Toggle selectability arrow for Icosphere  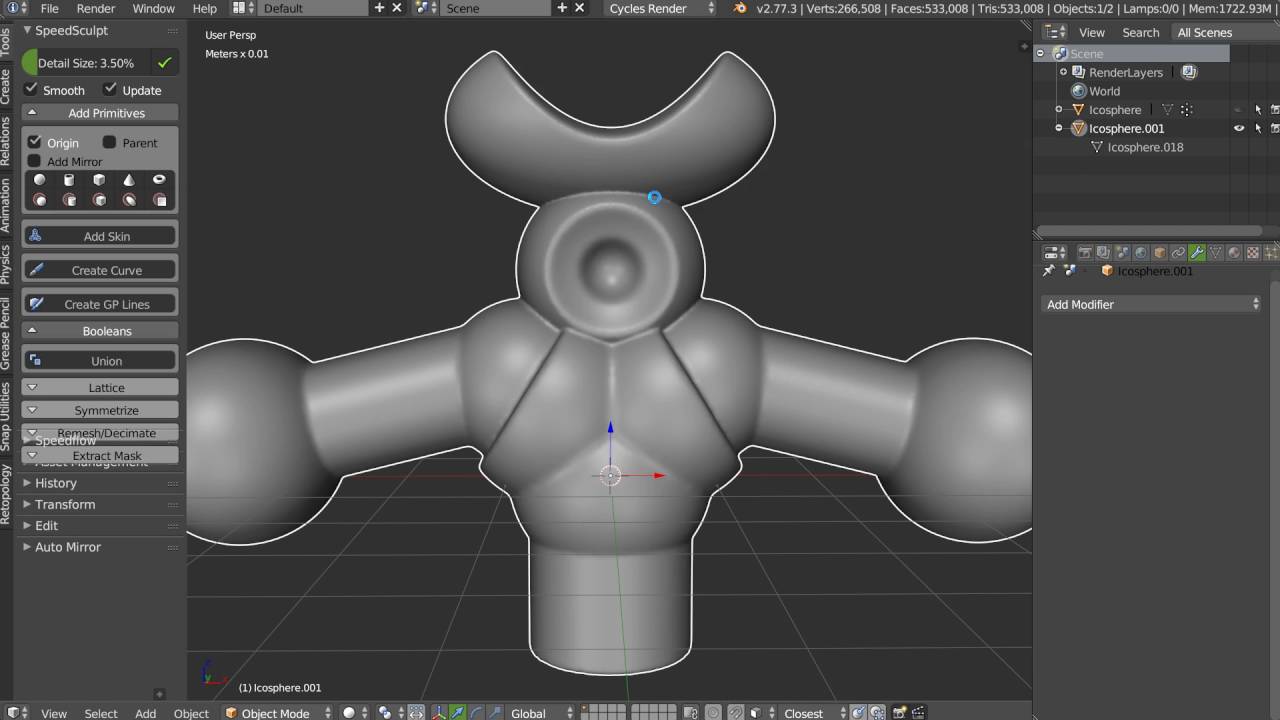tap(1258, 110)
